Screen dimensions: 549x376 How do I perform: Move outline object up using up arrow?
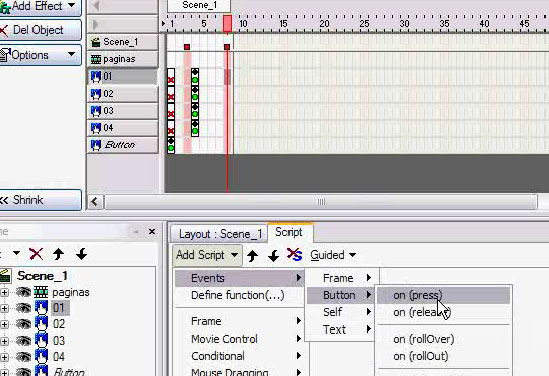[58, 254]
